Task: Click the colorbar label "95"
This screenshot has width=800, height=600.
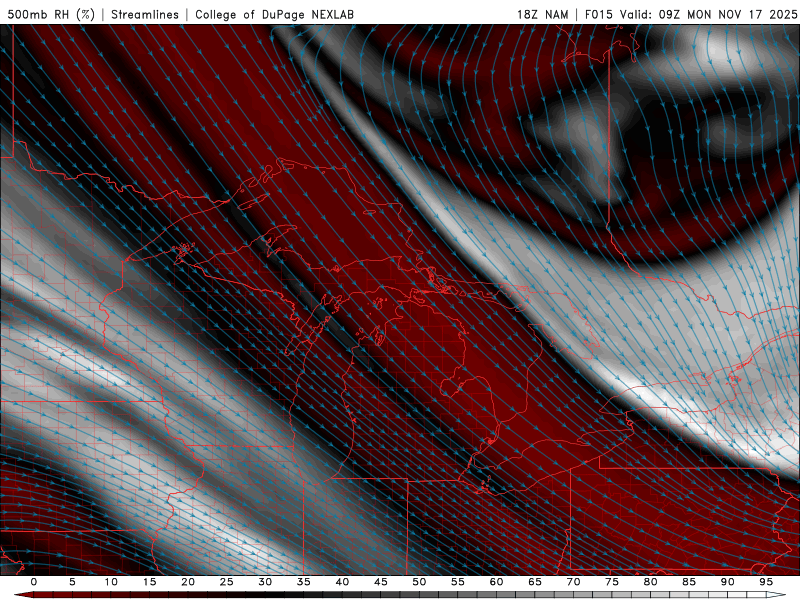Action: [x=766, y=582]
